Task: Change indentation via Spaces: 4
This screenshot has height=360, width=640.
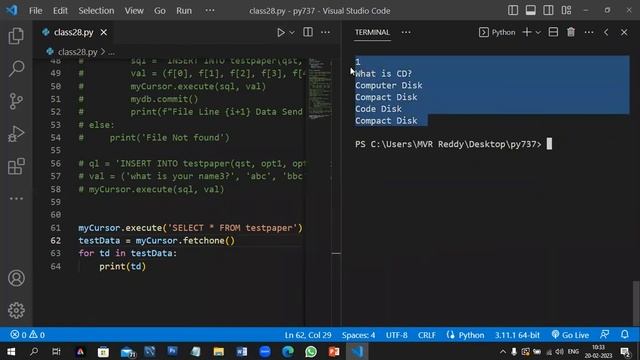Action: pos(358,335)
